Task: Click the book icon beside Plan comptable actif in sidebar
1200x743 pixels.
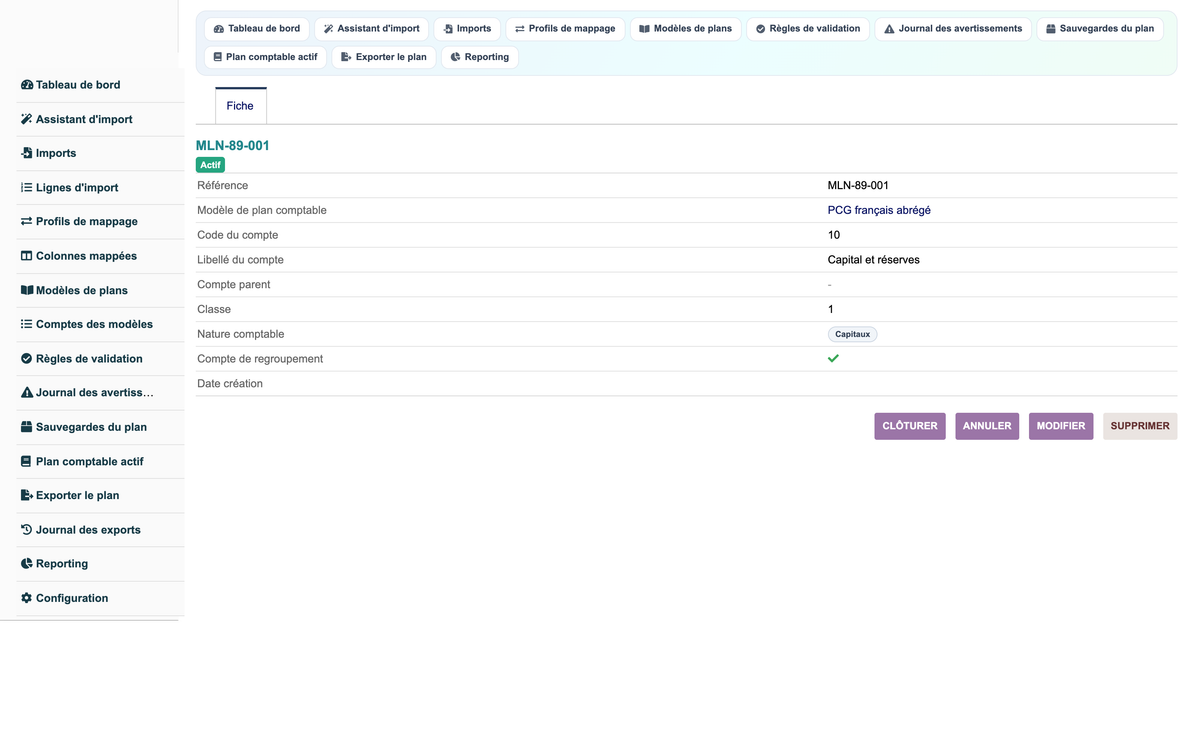Action: [x=27, y=461]
